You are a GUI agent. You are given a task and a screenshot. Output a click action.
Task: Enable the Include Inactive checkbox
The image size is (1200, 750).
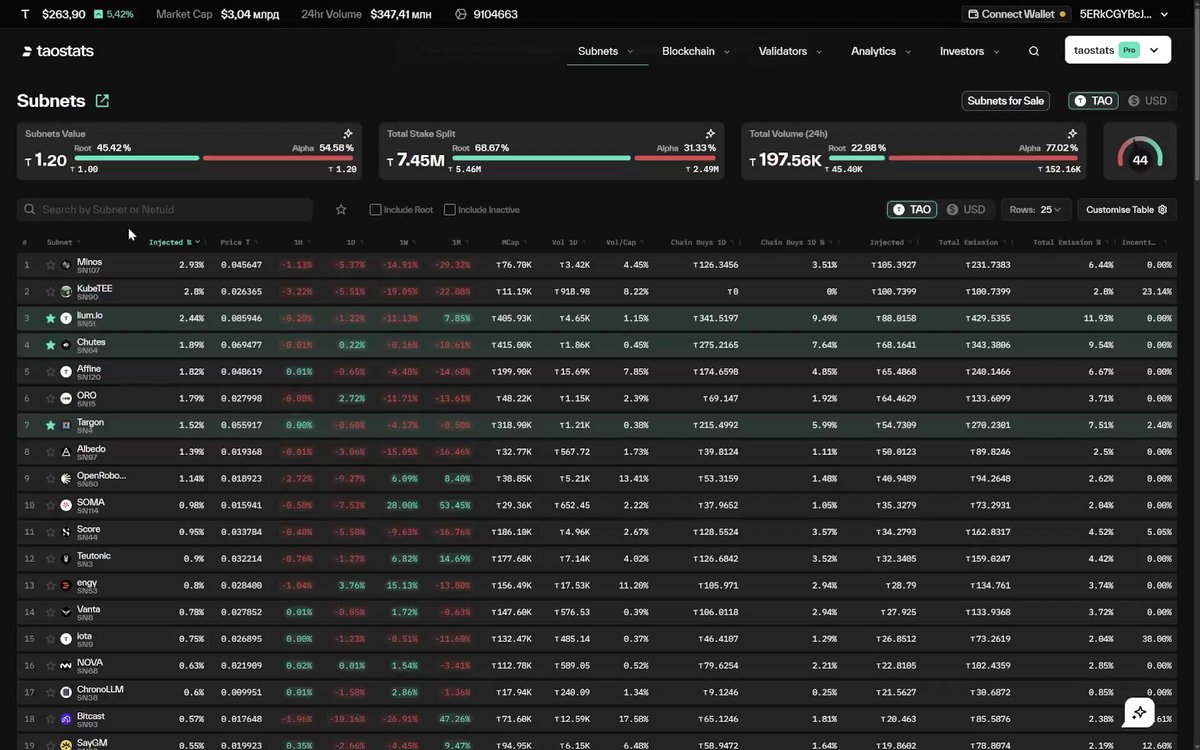point(449,210)
